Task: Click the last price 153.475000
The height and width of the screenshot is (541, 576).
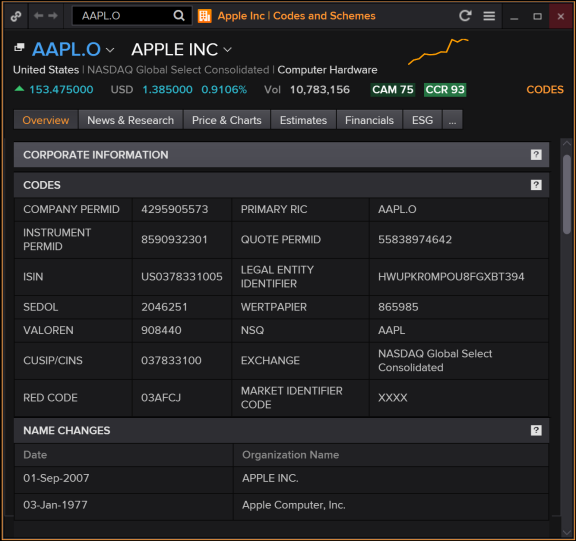Action: tap(61, 90)
